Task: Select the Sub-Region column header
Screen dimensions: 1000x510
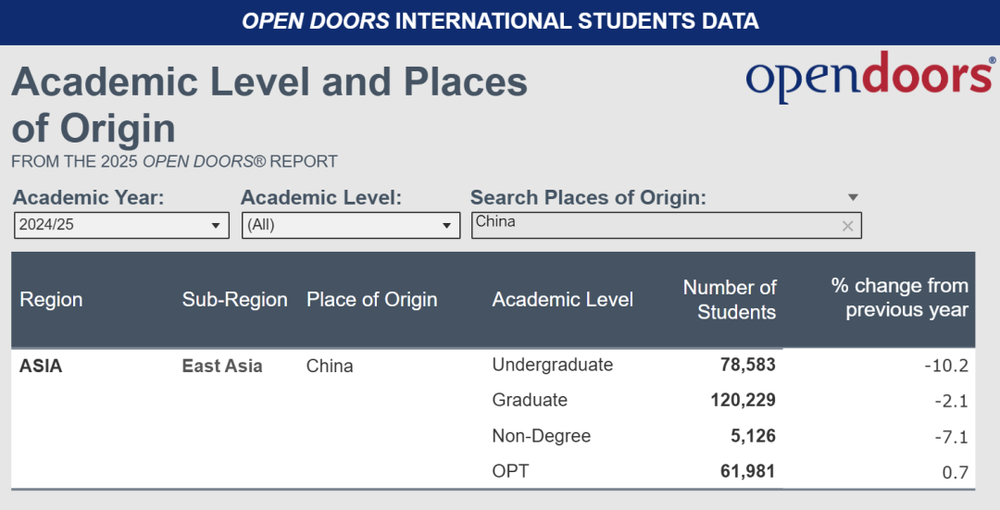Action: click(235, 300)
